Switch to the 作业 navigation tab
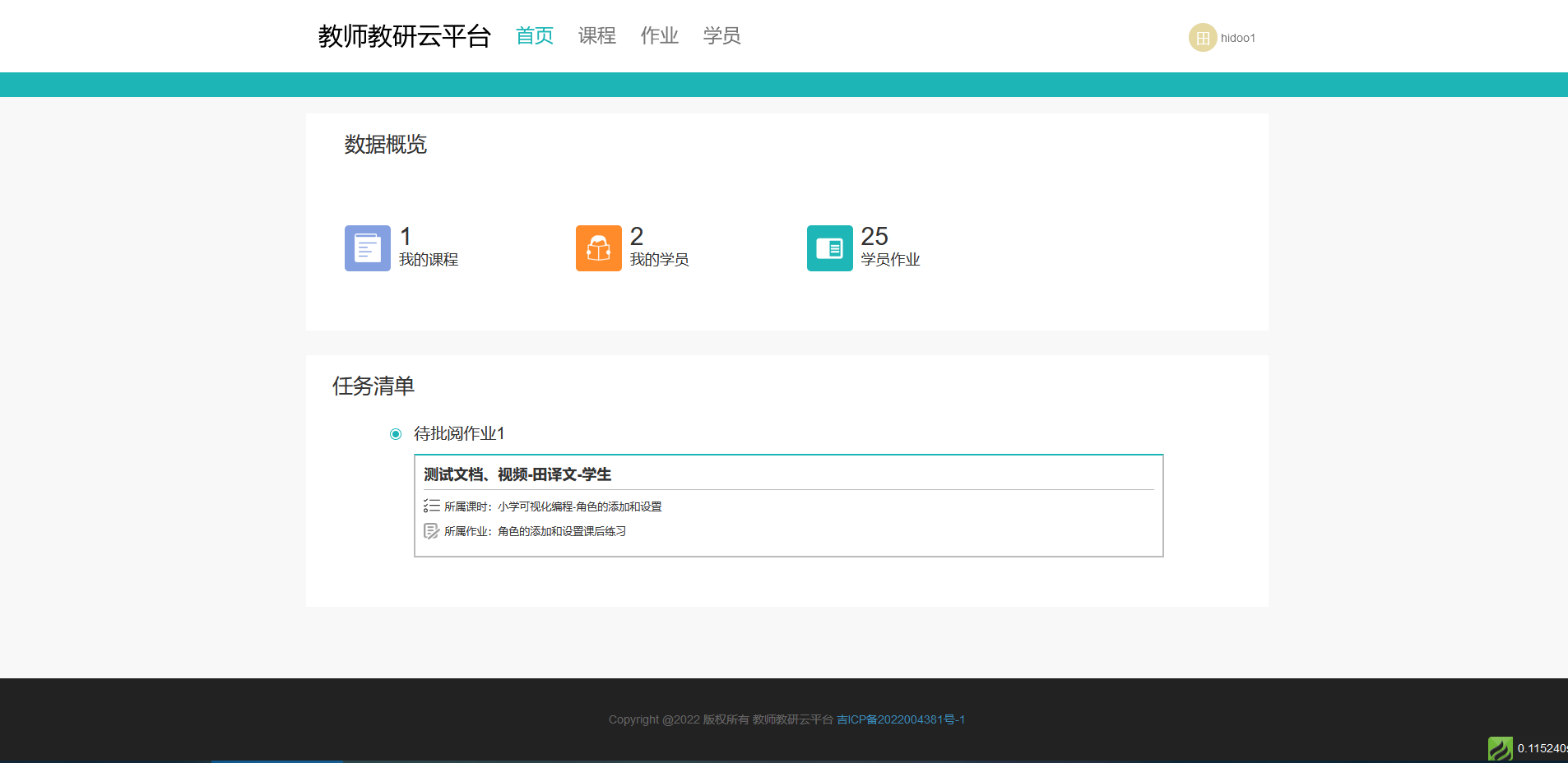Screen dimensions: 1568x763 coord(659,35)
